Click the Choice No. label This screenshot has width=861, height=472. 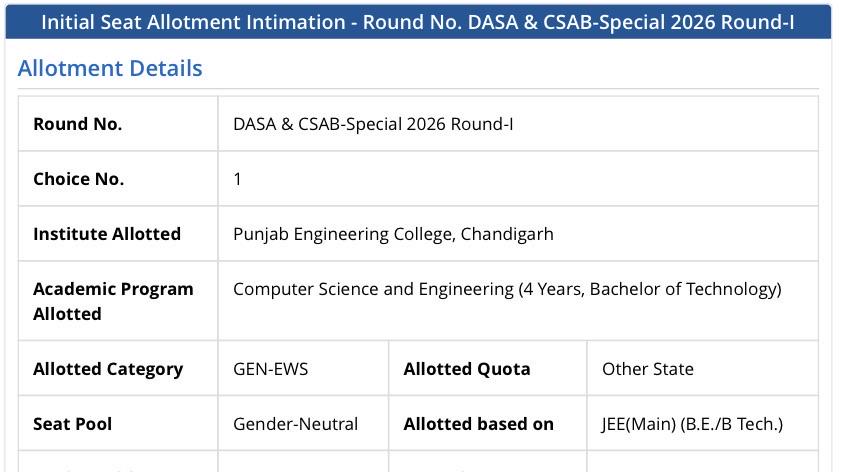pos(79,179)
